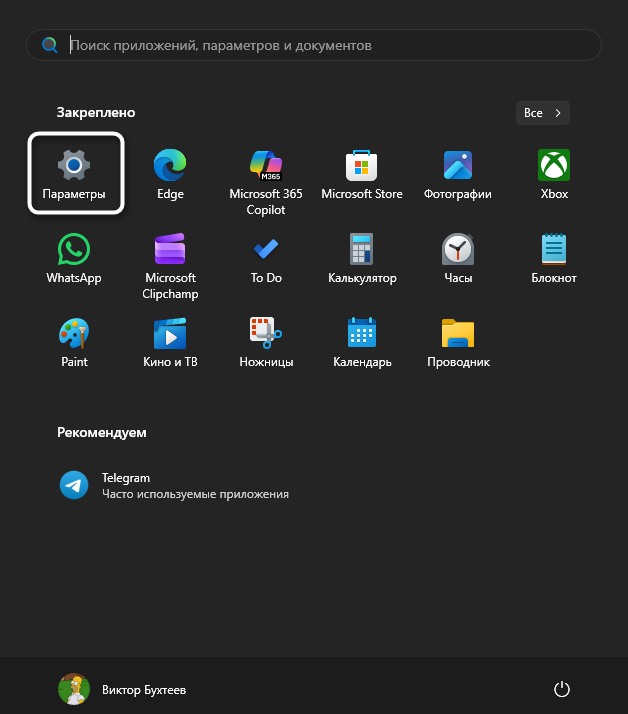
Task: Open Калькулятор
Action: 362,258
